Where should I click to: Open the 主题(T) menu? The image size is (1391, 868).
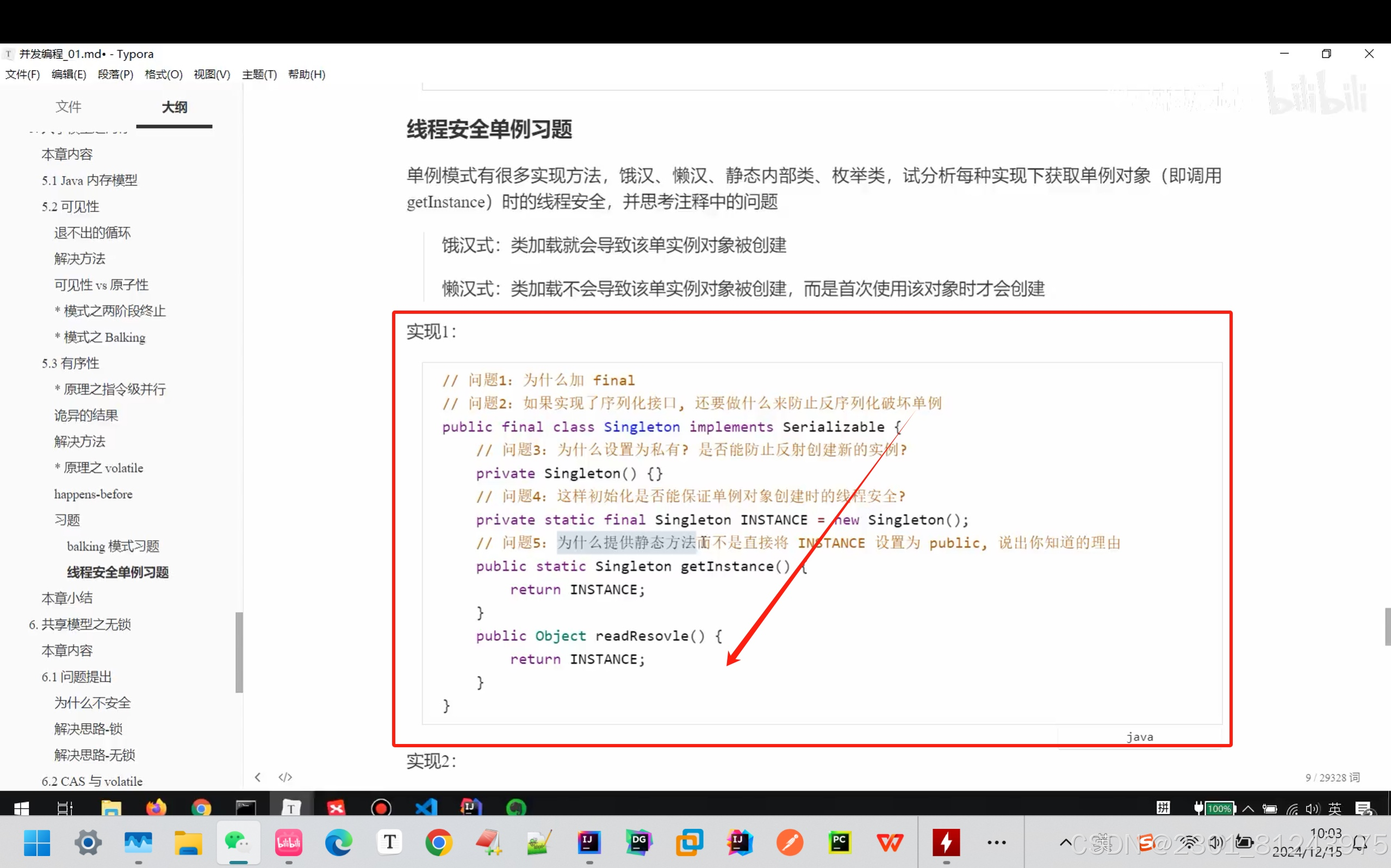[259, 74]
